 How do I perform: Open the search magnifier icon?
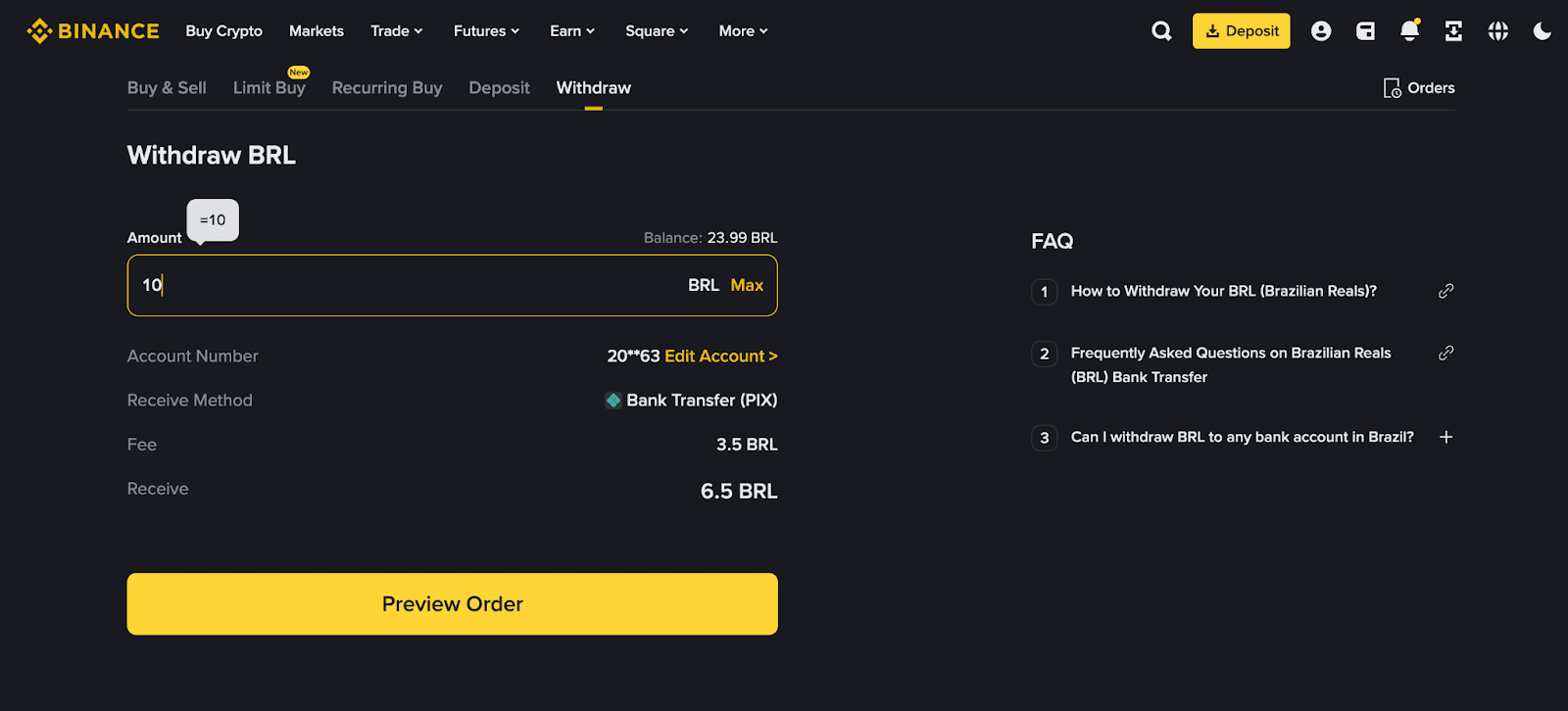coord(1161,31)
